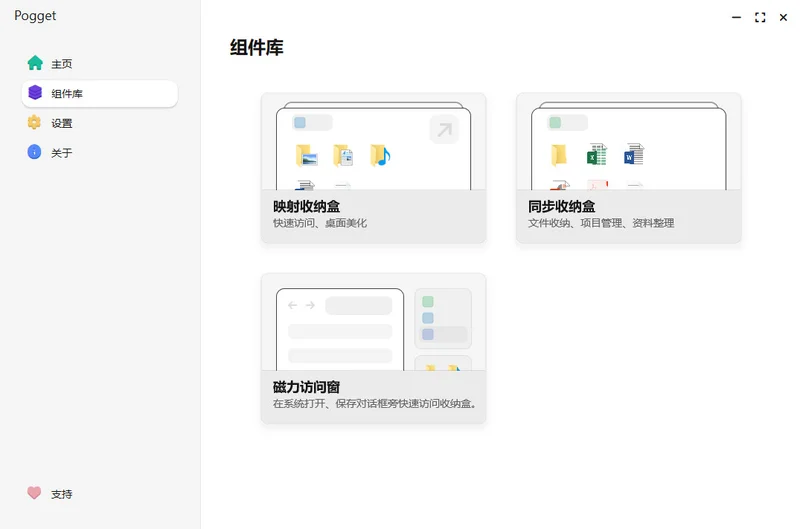Click the 映射收纳盒 title
This screenshot has width=800, height=529.
click(x=307, y=207)
